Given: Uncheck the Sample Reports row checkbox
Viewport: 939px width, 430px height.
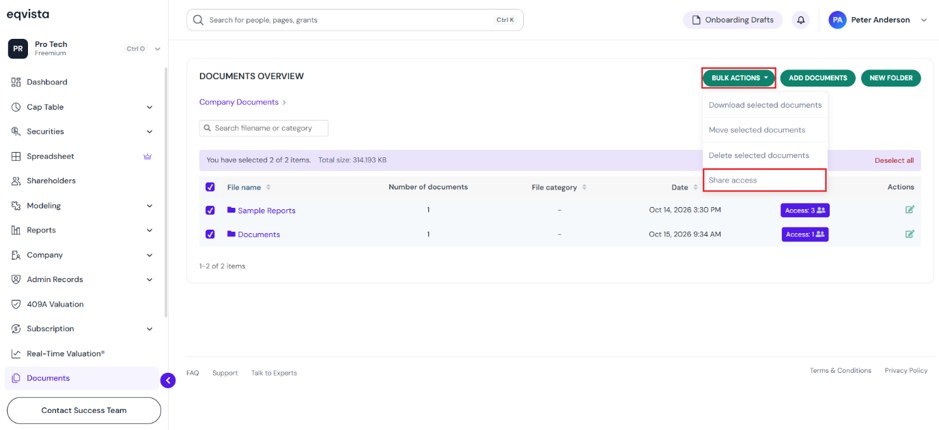Looking at the screenshot, I should click(210, 210).
